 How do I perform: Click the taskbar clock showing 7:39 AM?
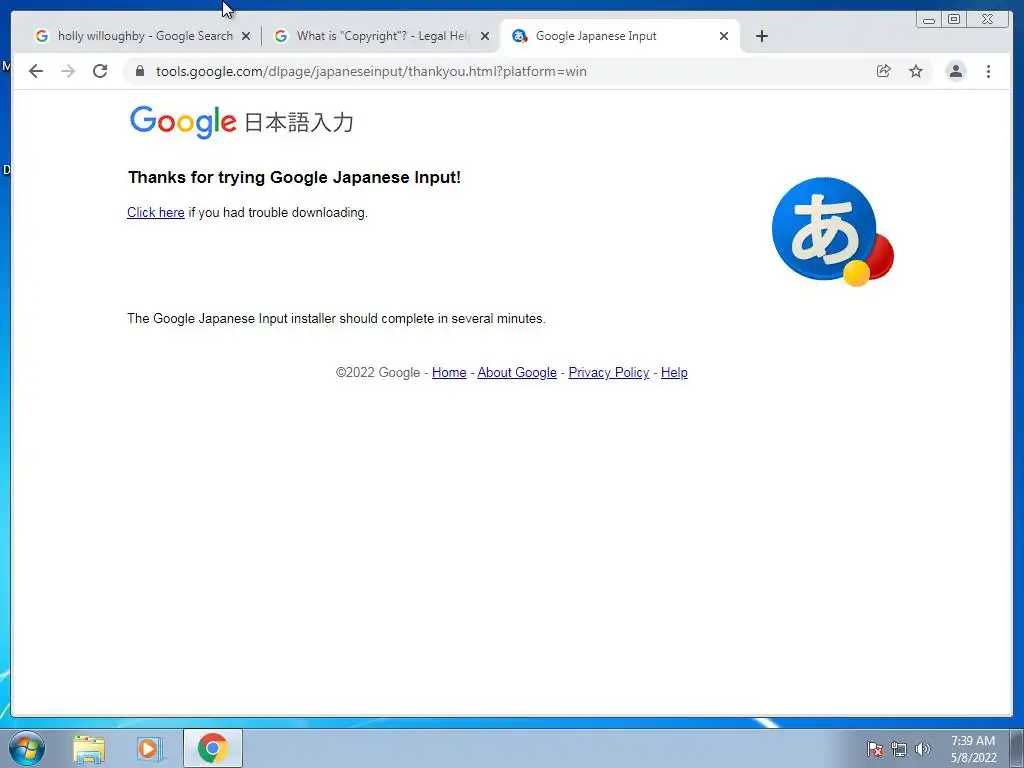point(973,749)
